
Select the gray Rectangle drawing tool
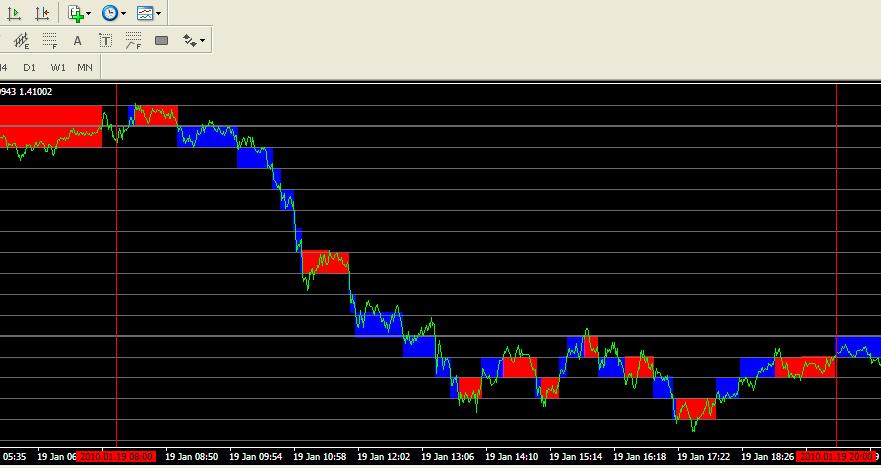pyautogui.click(x=161, y=40)
